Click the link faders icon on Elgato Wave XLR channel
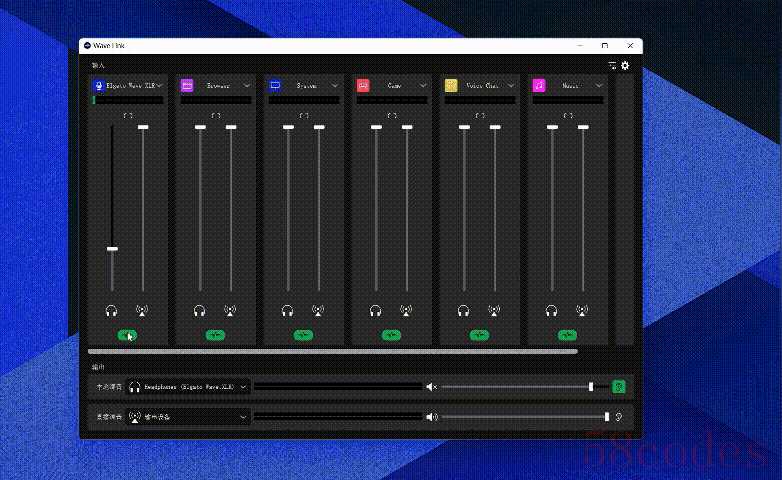 coord(128,115)
